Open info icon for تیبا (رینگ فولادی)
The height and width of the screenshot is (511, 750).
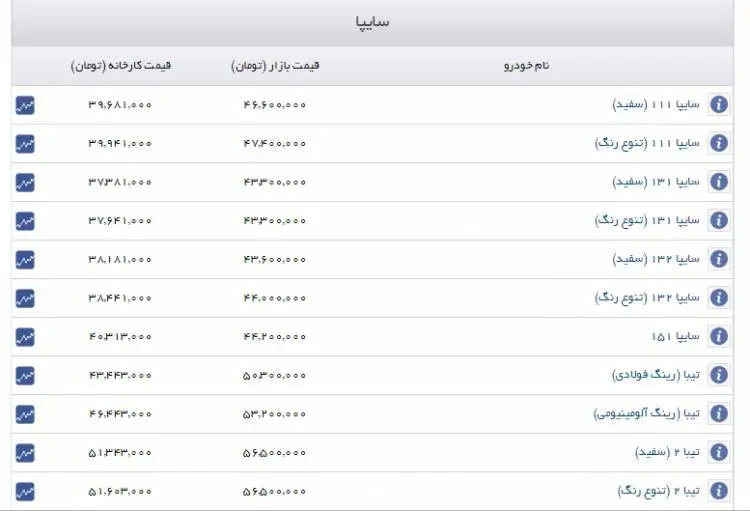click(x=718, y=375)
